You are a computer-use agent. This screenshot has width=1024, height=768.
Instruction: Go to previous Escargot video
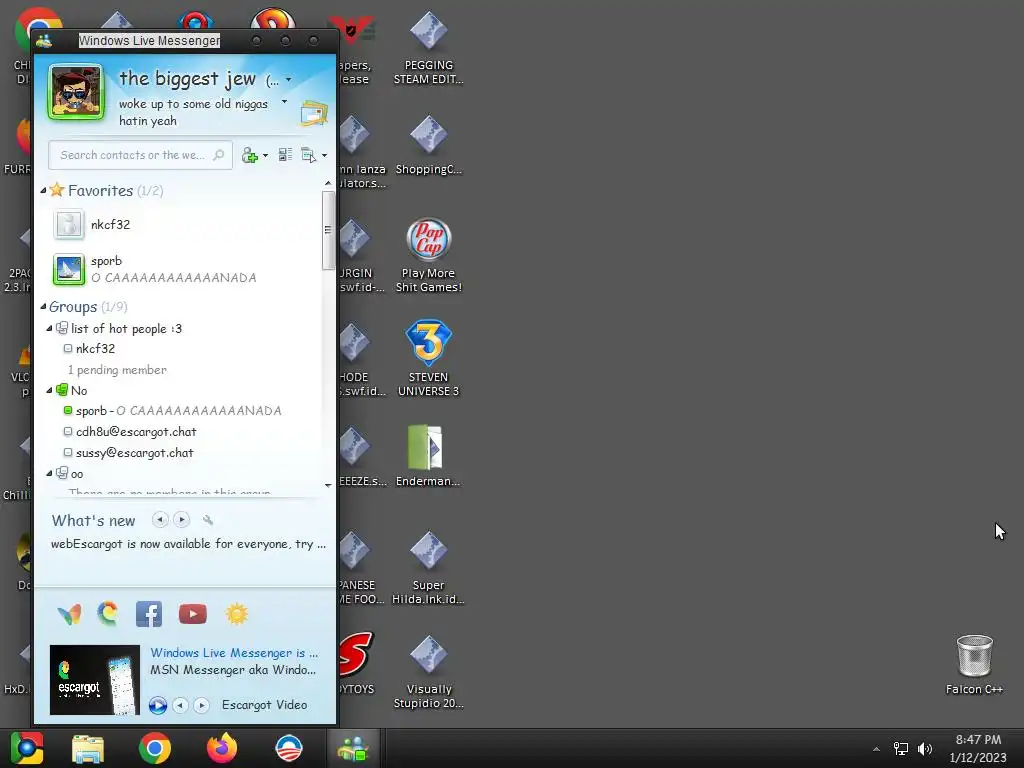(180, 705)
